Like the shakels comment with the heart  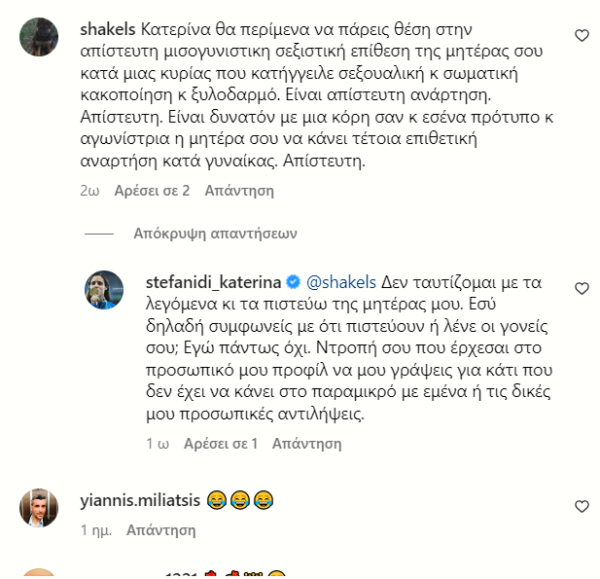pyautogui.click(x=582, y=36)
